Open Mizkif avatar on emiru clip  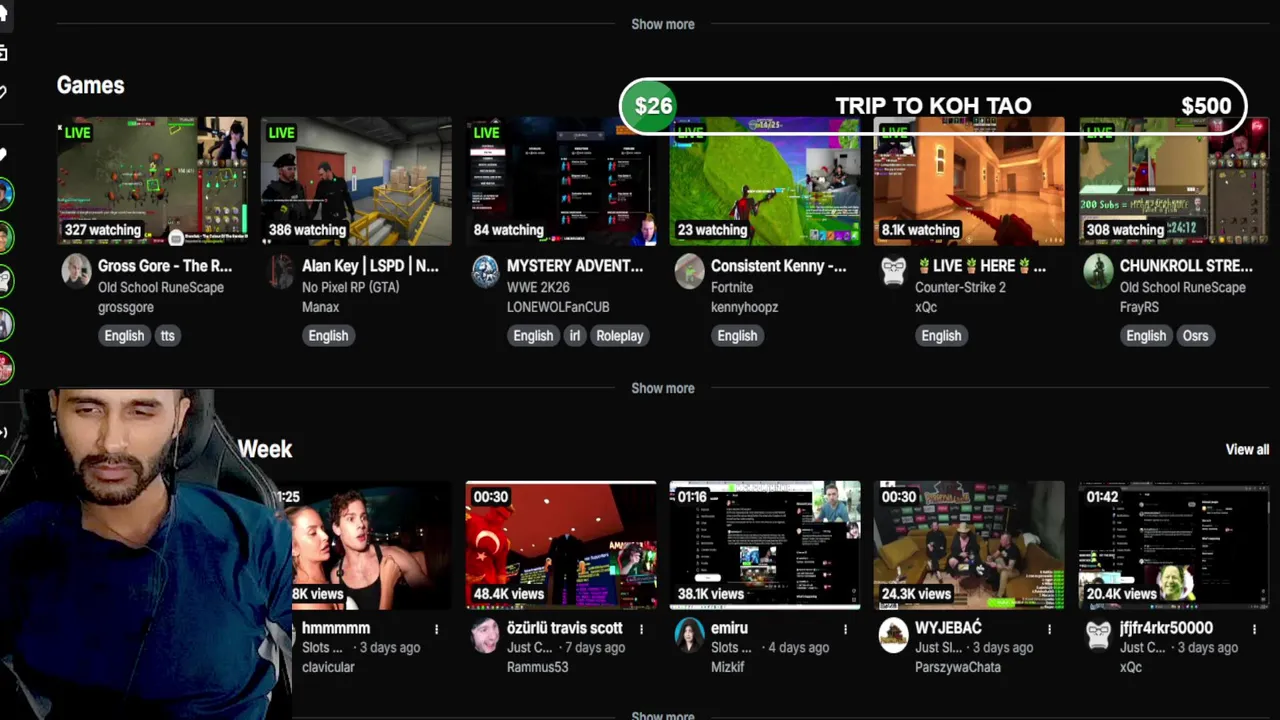(x=689, y=634)
